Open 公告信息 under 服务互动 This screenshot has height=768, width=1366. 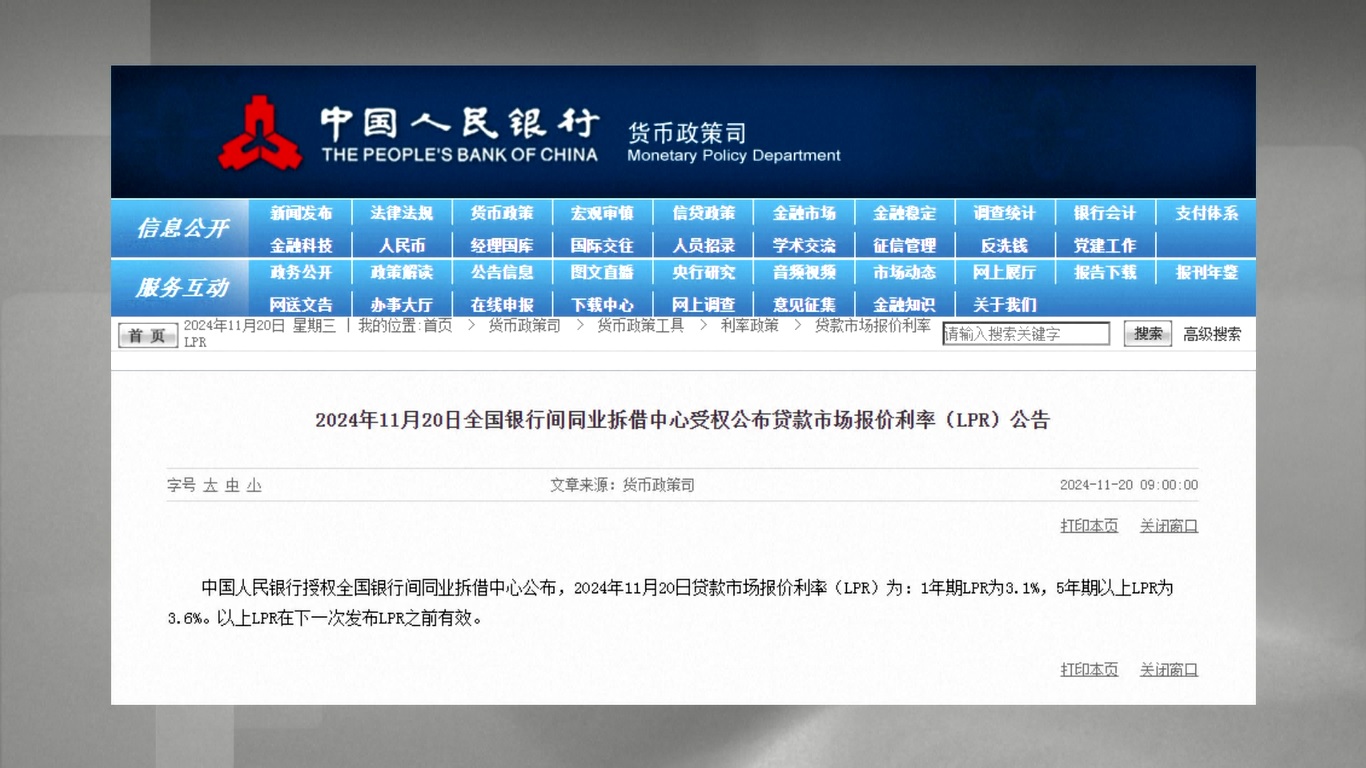[x=502, y=272]
